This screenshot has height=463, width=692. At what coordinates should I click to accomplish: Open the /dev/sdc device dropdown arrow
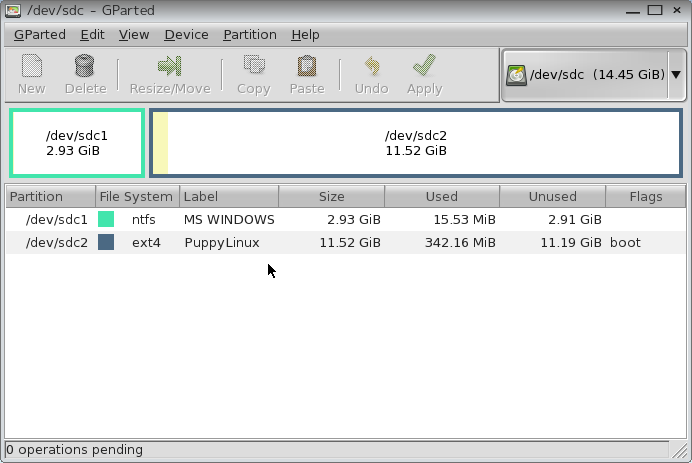[676, 75]
